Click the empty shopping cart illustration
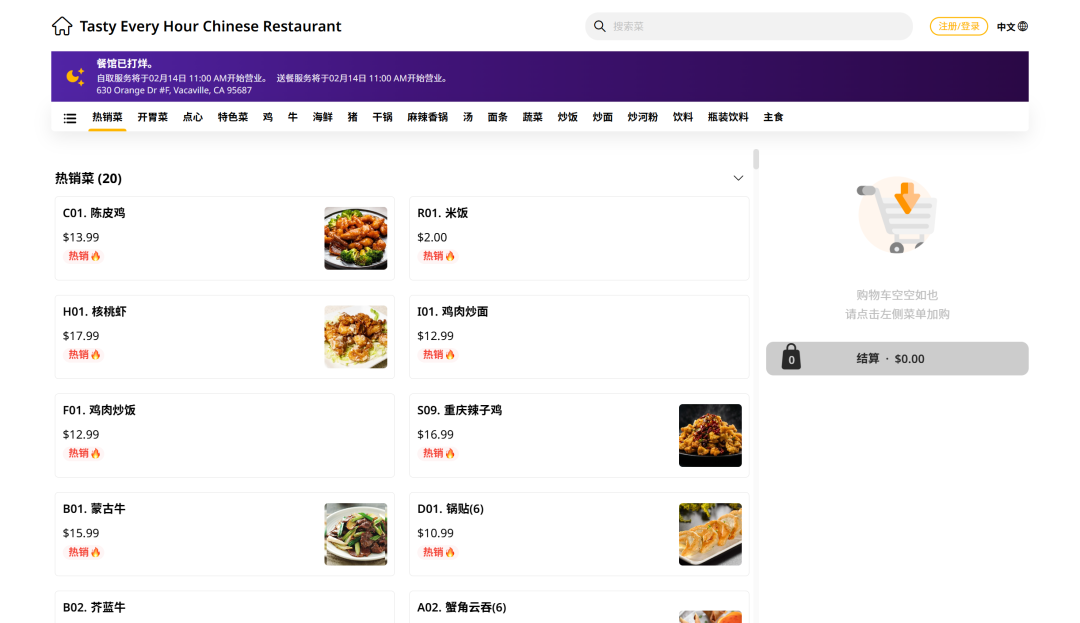 [897, 214]
